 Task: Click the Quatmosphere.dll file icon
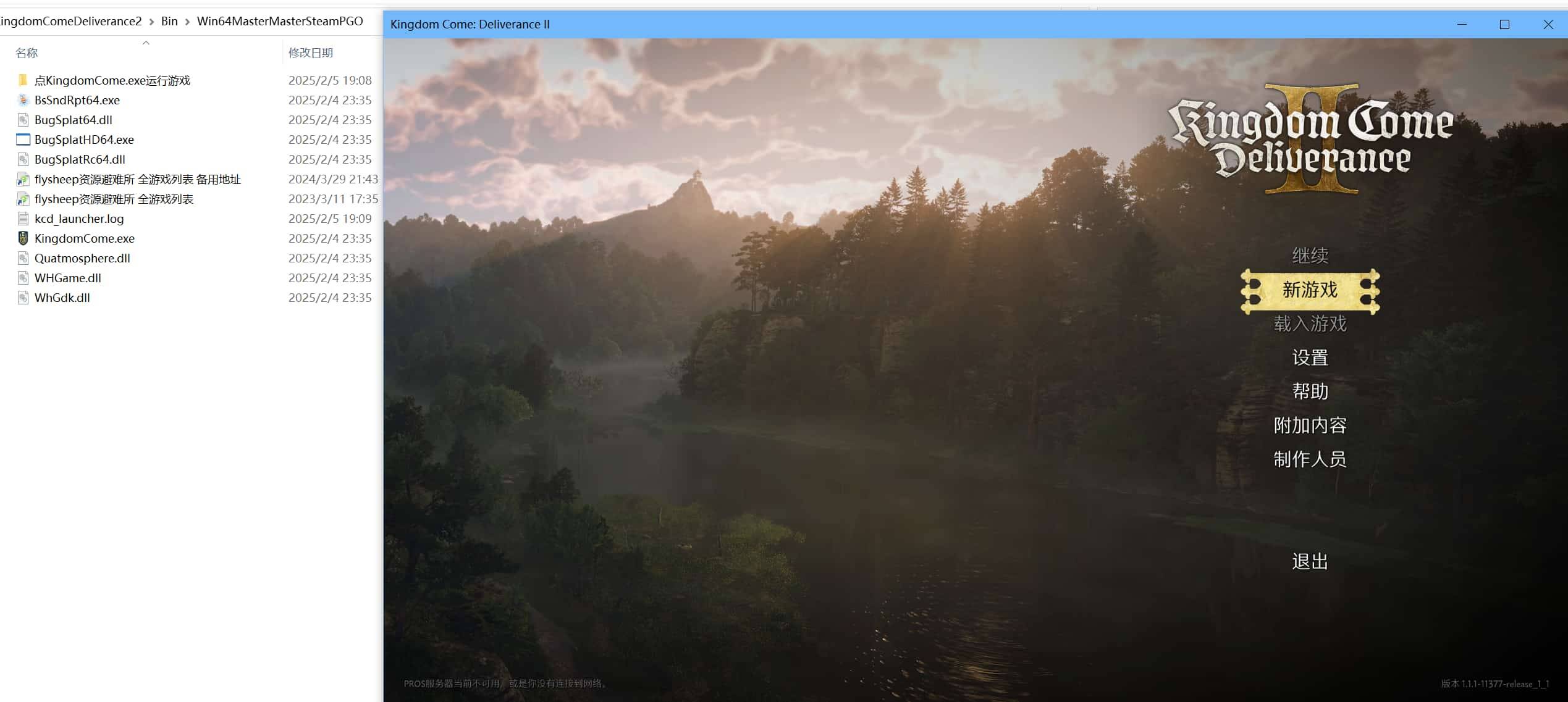pos(23,258)
